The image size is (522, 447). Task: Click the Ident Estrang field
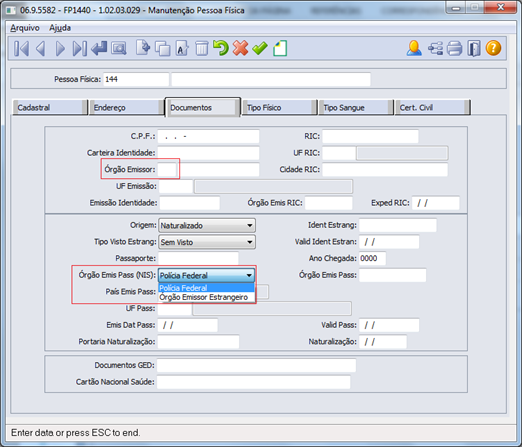click(x=398, y=225)
